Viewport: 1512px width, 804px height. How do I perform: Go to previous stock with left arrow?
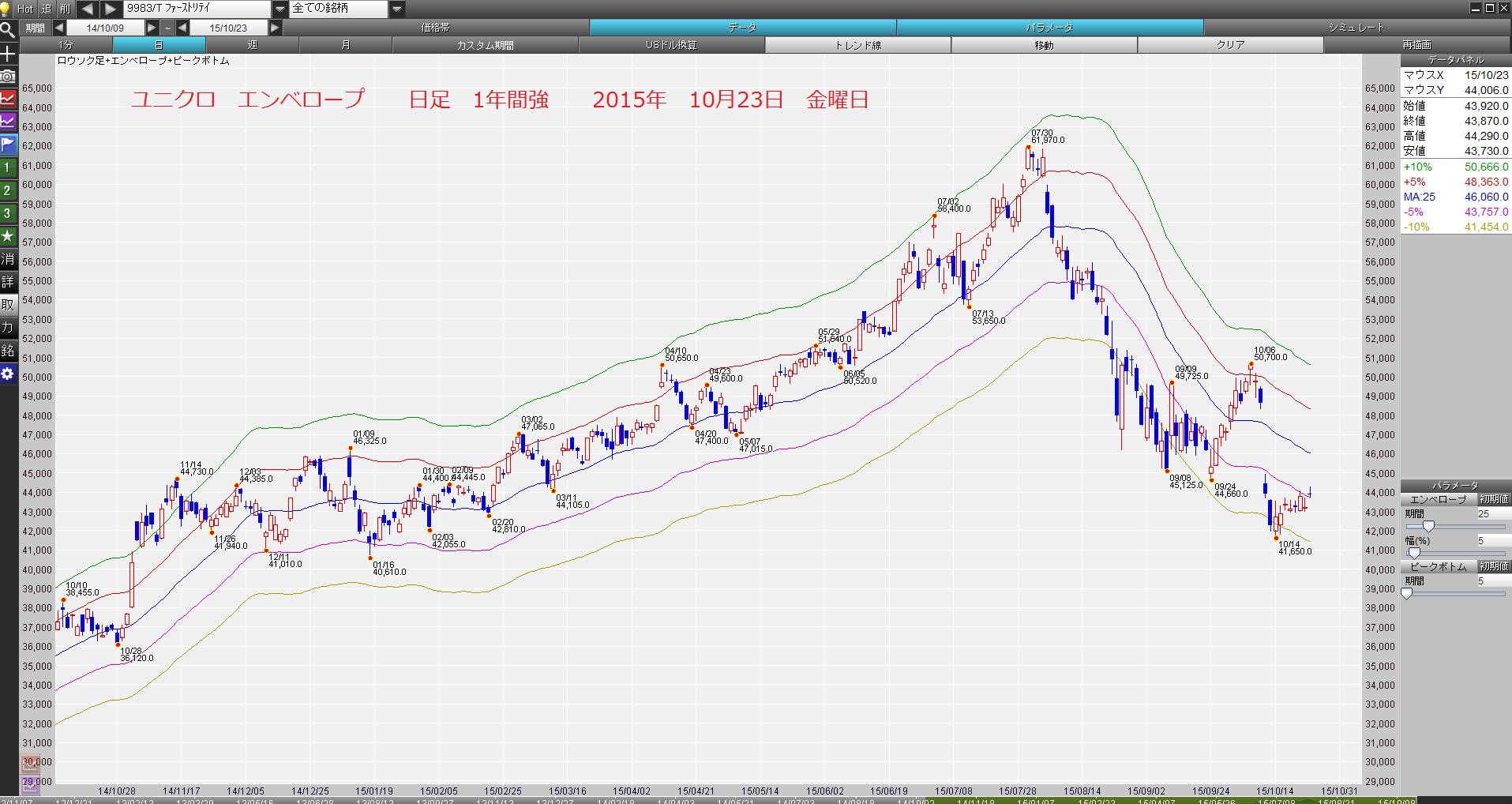88,9
